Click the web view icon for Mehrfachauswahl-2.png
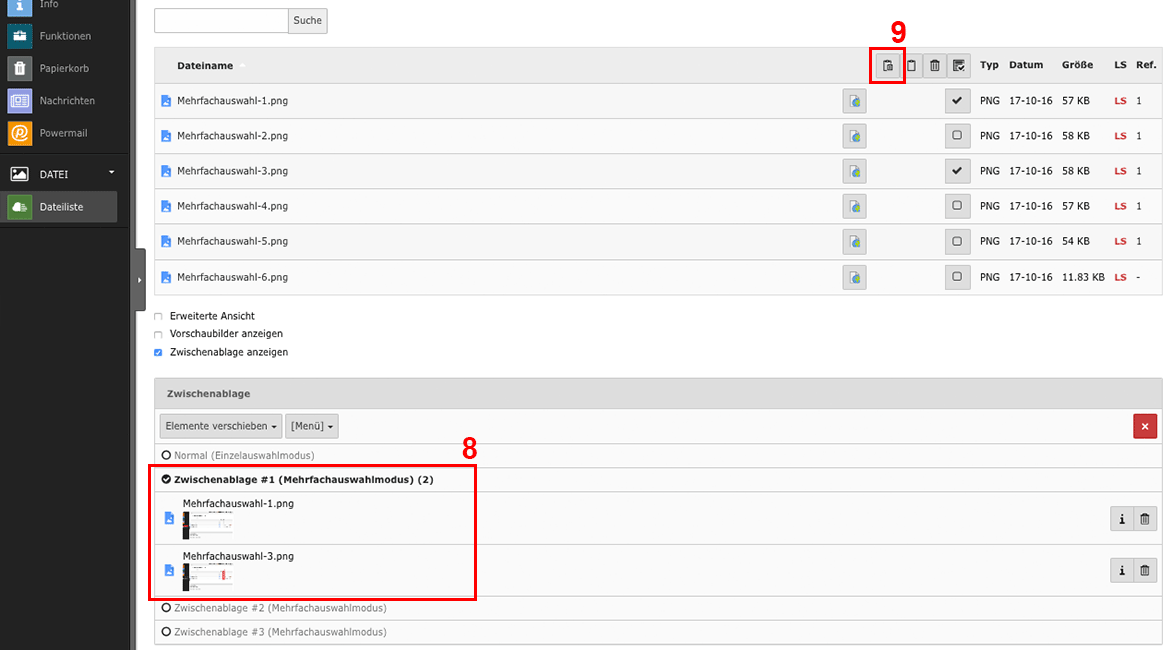1170x650 pixels. (854, 136)
